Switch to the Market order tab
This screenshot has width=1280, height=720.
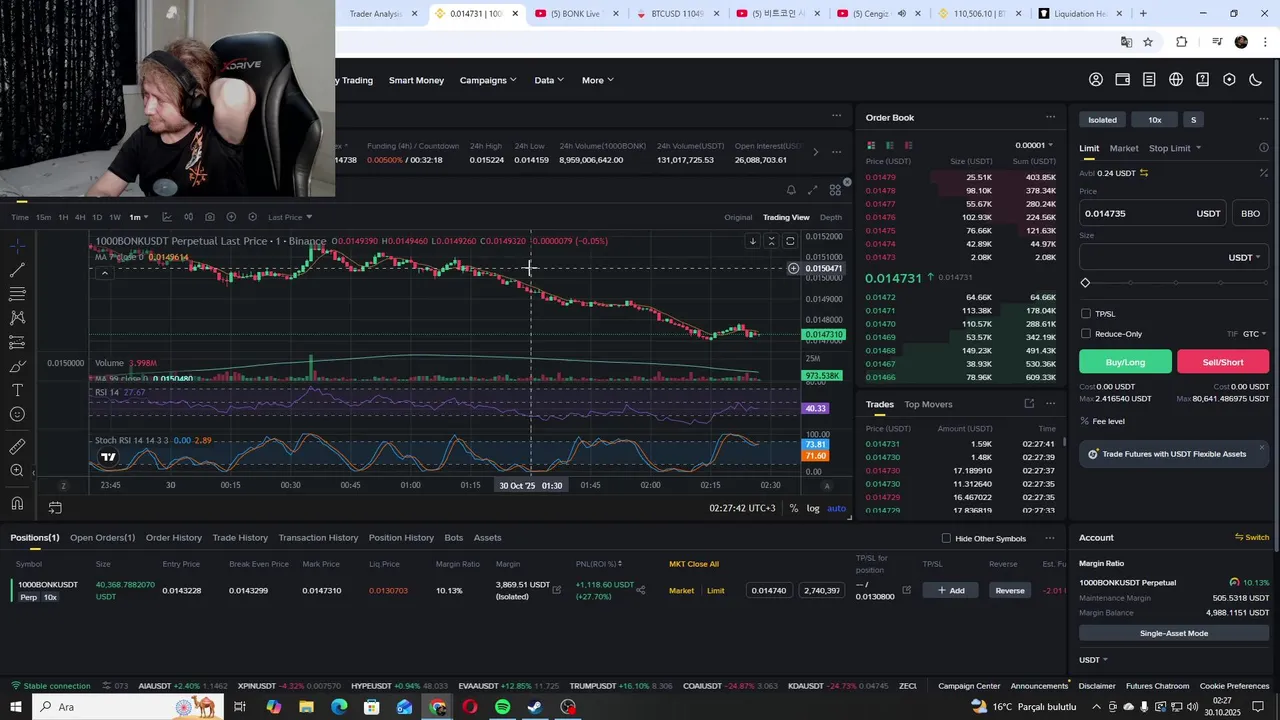pos(1124,148)
